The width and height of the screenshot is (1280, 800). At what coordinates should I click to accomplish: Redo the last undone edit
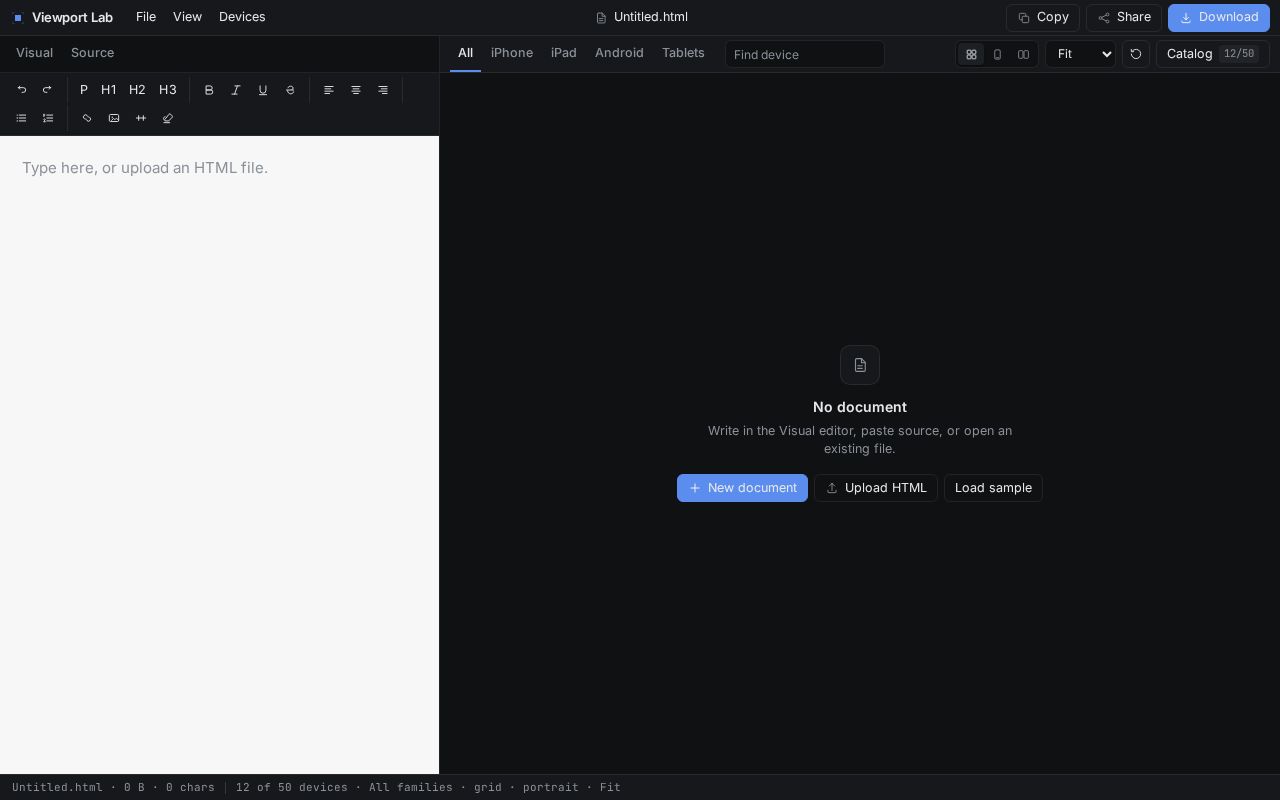(x=47, y=90)
